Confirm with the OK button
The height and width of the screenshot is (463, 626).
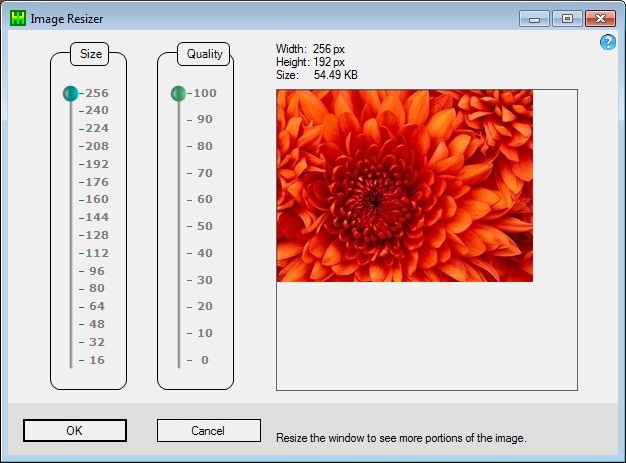[75, 430]
